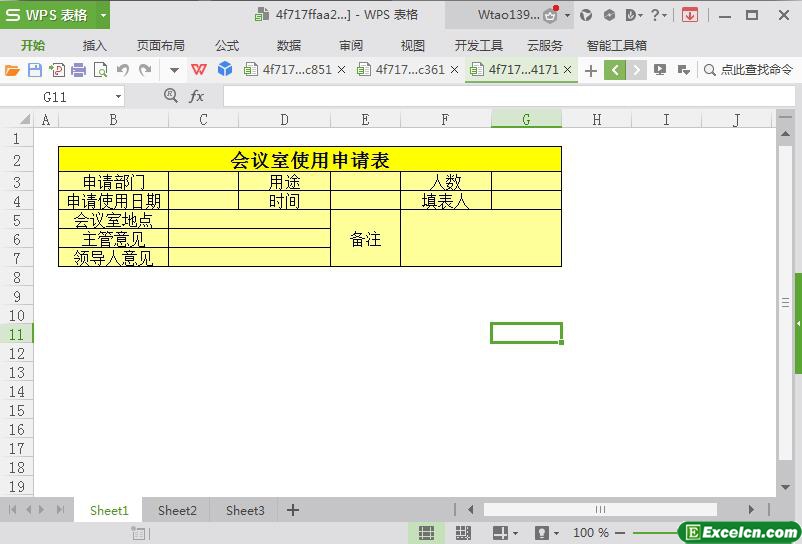Viewport: 802px width, 544px height.
Task: Select the 会议室使用申请表 title cell
Action: click(309, 160)
